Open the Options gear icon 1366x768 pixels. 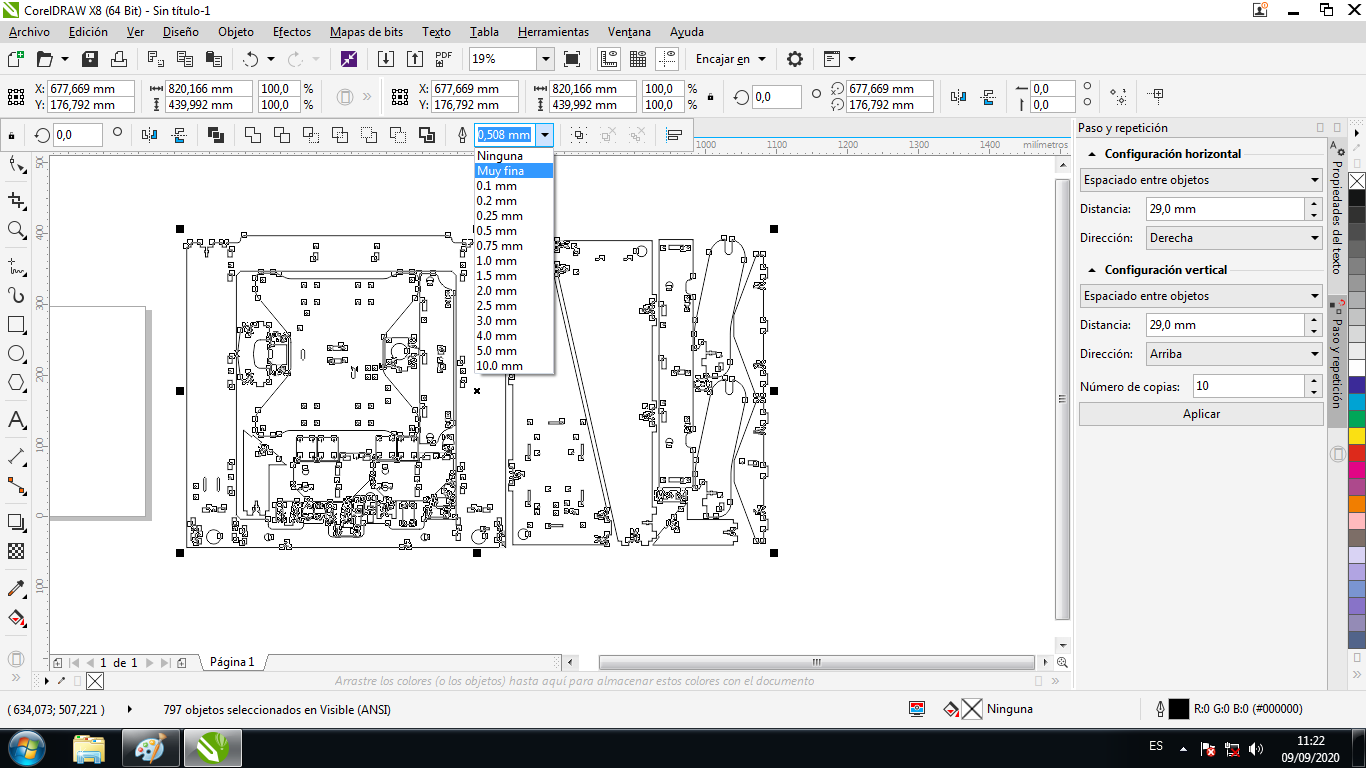[x=795, y=59]
